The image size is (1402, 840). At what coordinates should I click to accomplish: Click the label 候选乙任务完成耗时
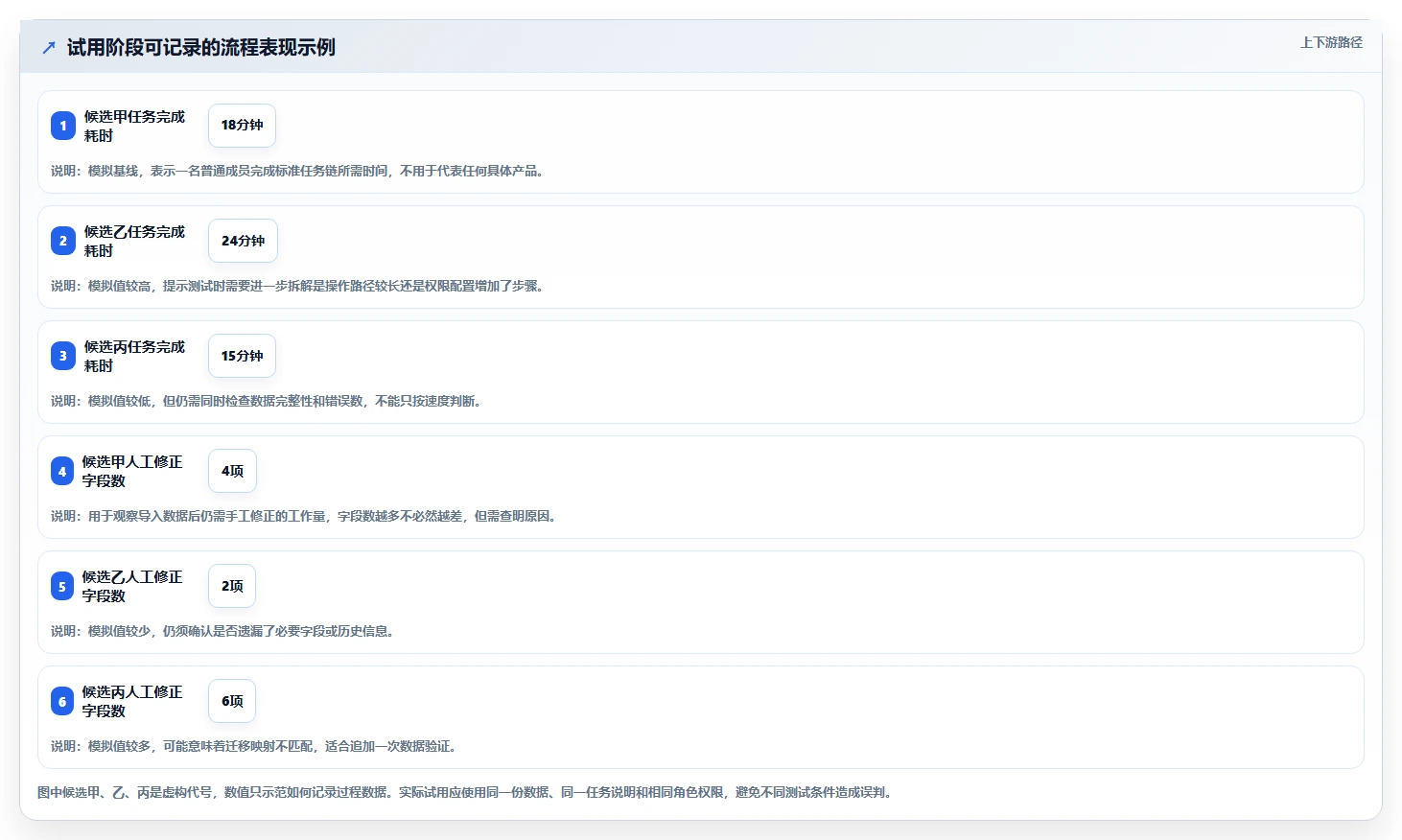(x=134, y=241)
